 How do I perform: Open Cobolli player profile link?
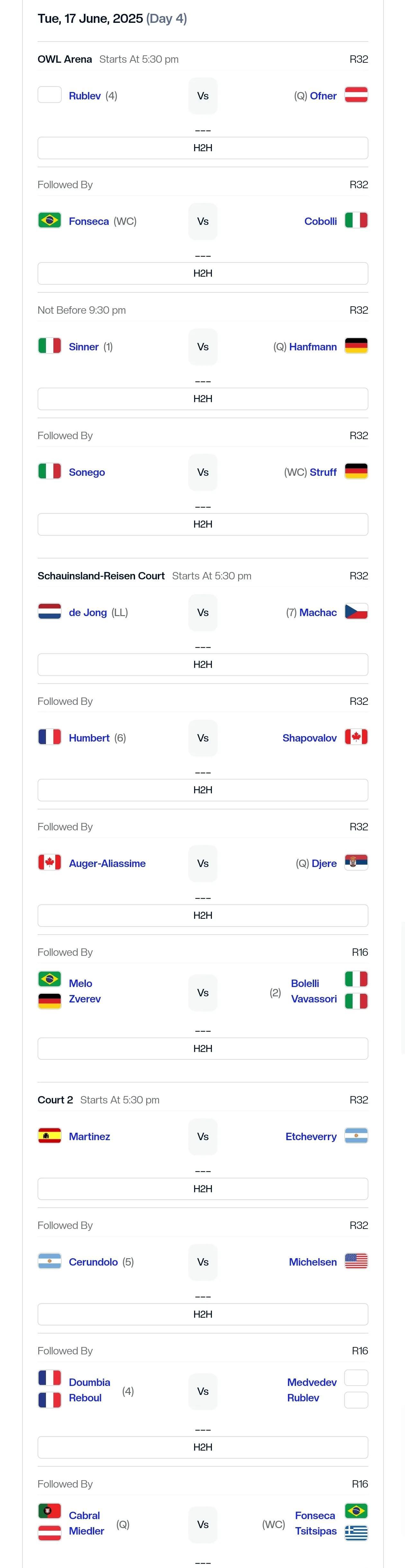click(320, 221)
